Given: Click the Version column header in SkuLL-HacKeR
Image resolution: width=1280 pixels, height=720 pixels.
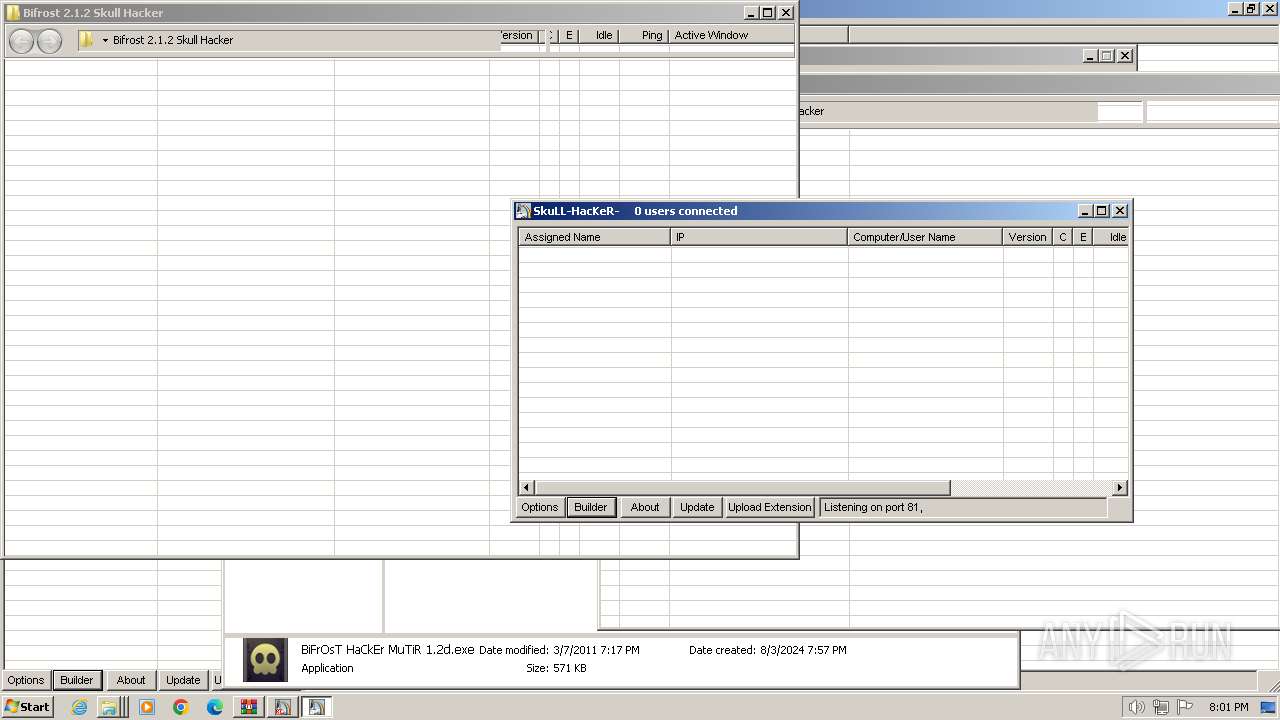Looking at the screenshot, I should coord(1027,237).
